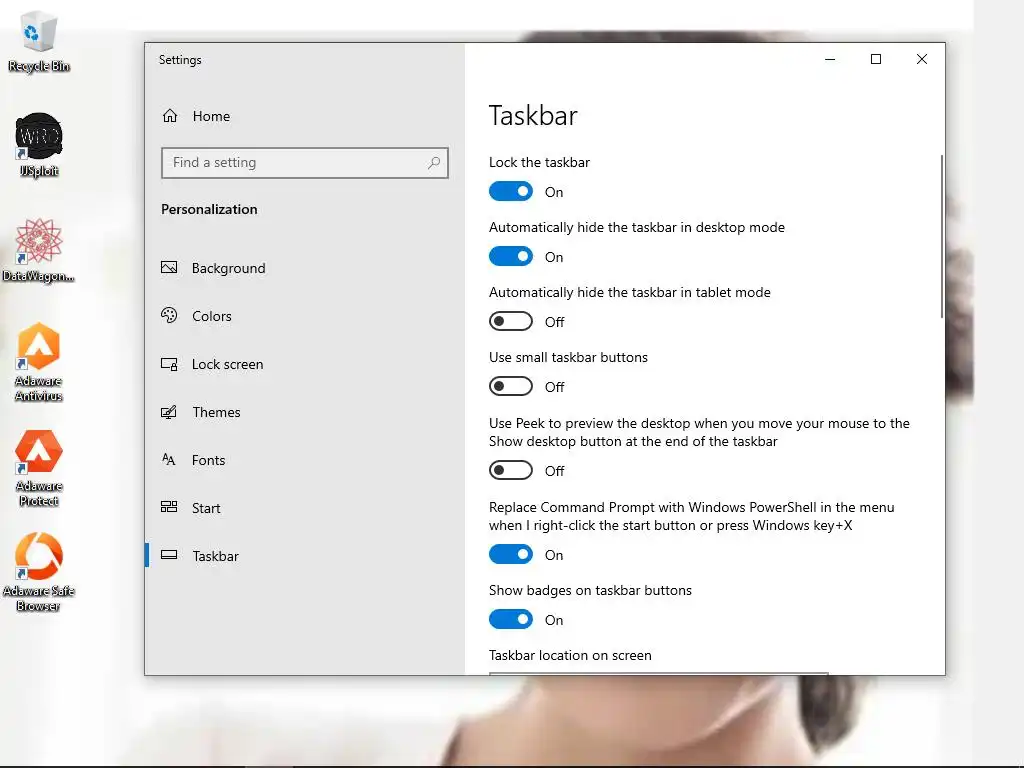
Task: Select the DataWagon desktop shortcut
Action: tap(39, 250)
